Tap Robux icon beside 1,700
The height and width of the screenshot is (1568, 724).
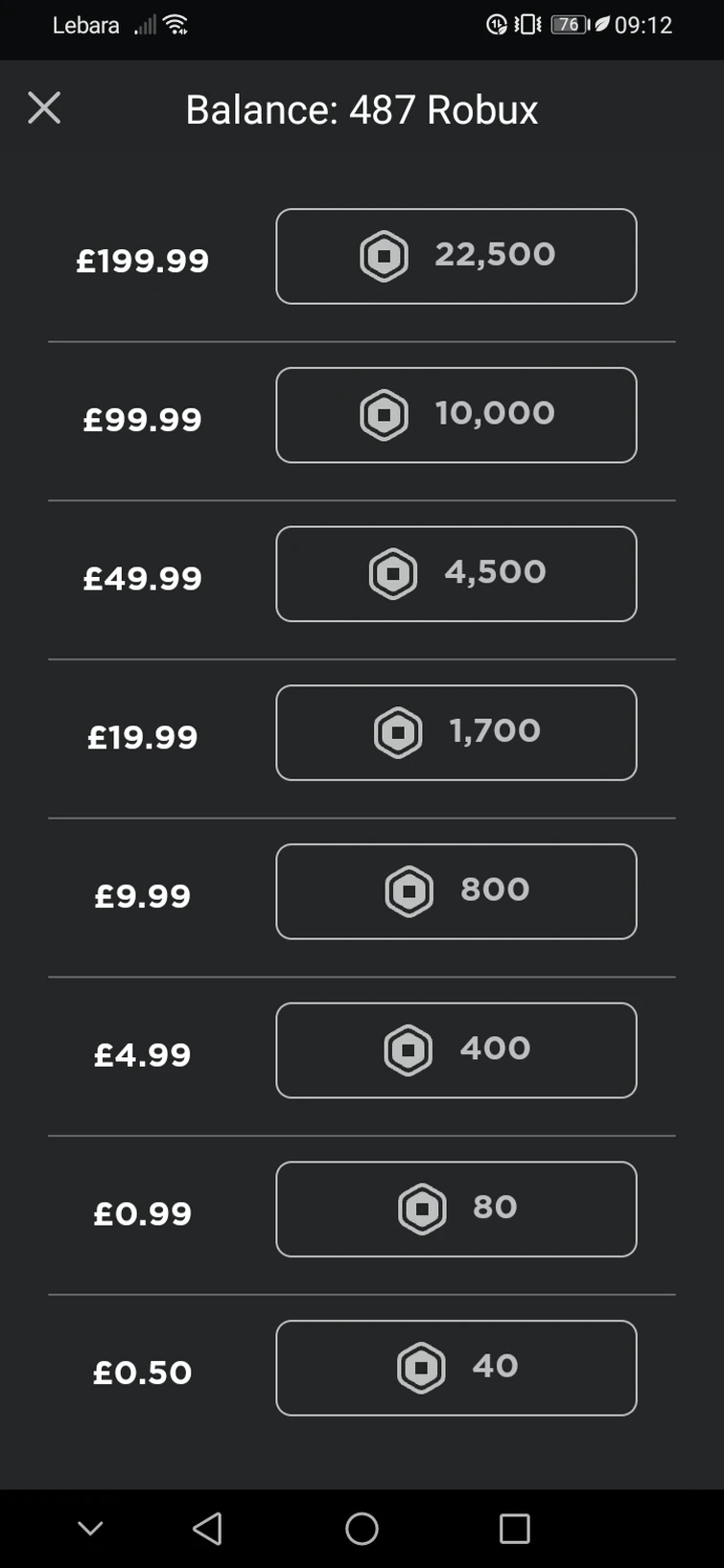tap(398, 733)
